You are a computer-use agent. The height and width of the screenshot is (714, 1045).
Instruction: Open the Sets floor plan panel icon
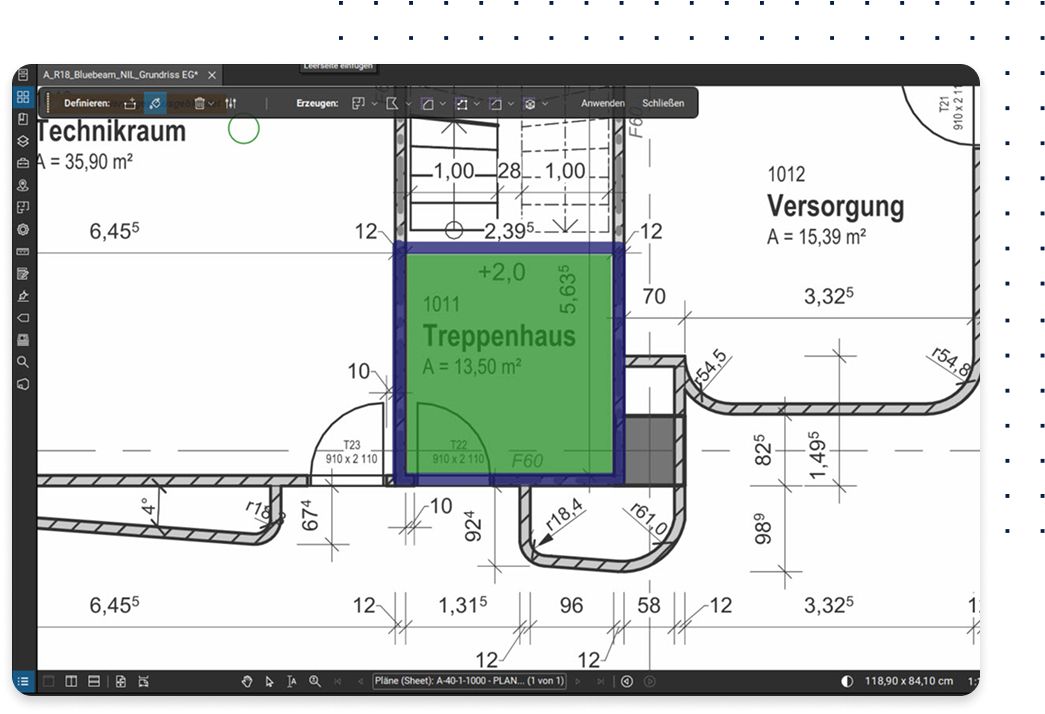23,207
